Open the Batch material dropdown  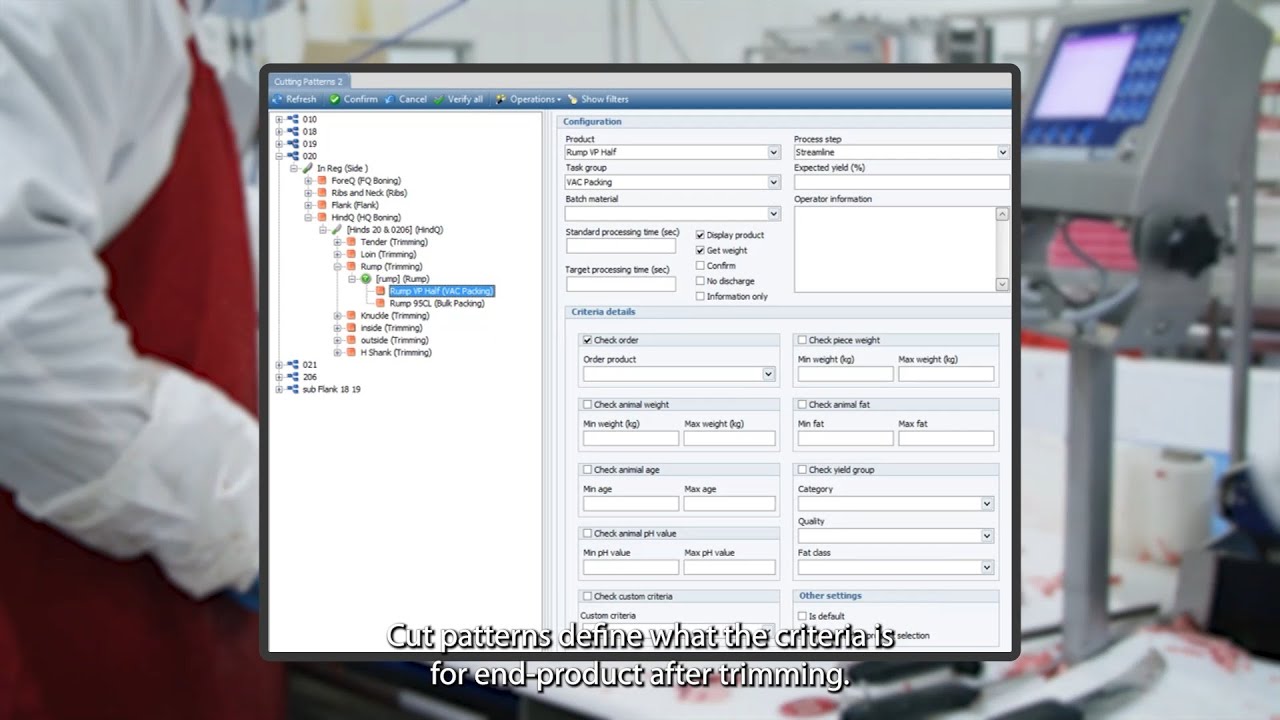pos(773,213)
